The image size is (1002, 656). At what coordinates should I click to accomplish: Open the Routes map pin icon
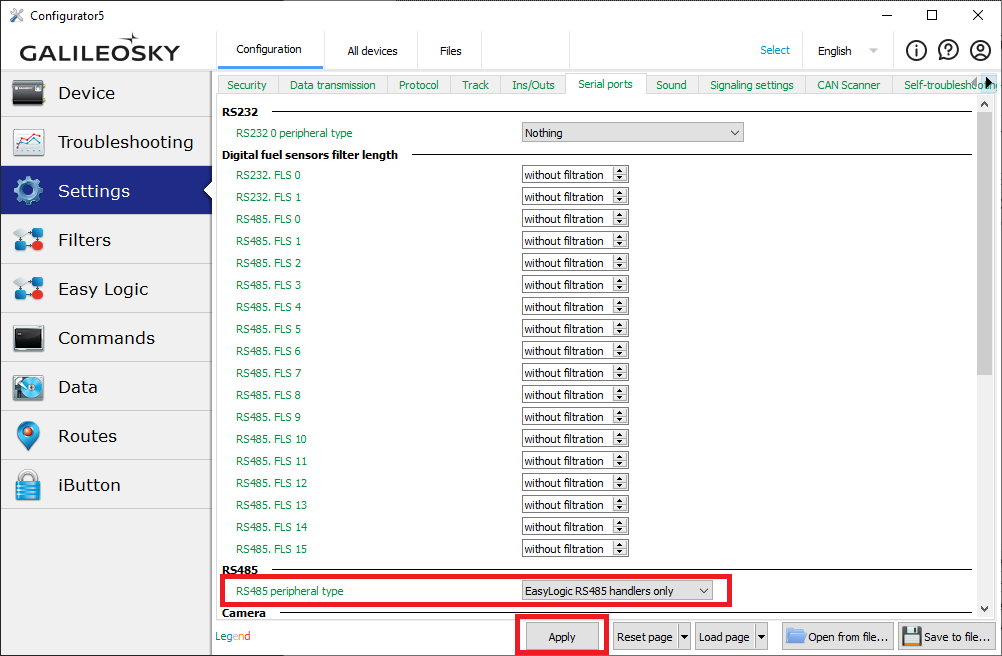(x=28, y=436)
